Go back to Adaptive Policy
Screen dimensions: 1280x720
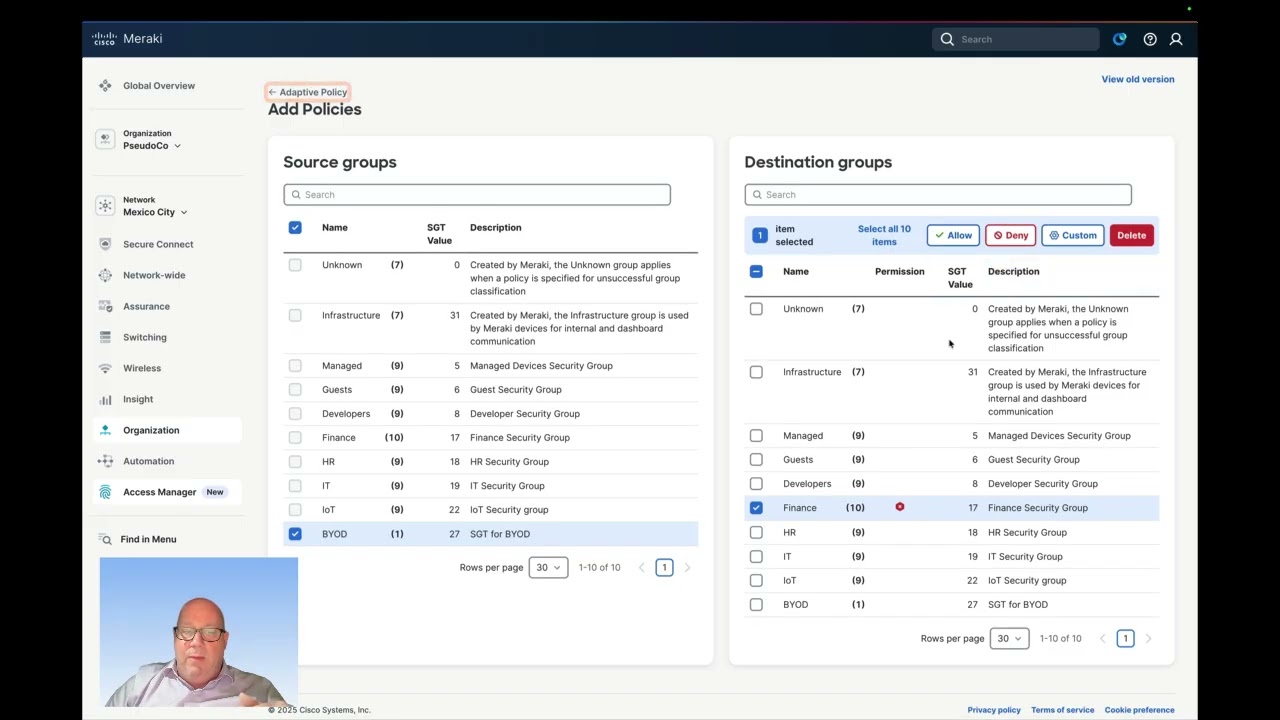(x=308, y=92)
